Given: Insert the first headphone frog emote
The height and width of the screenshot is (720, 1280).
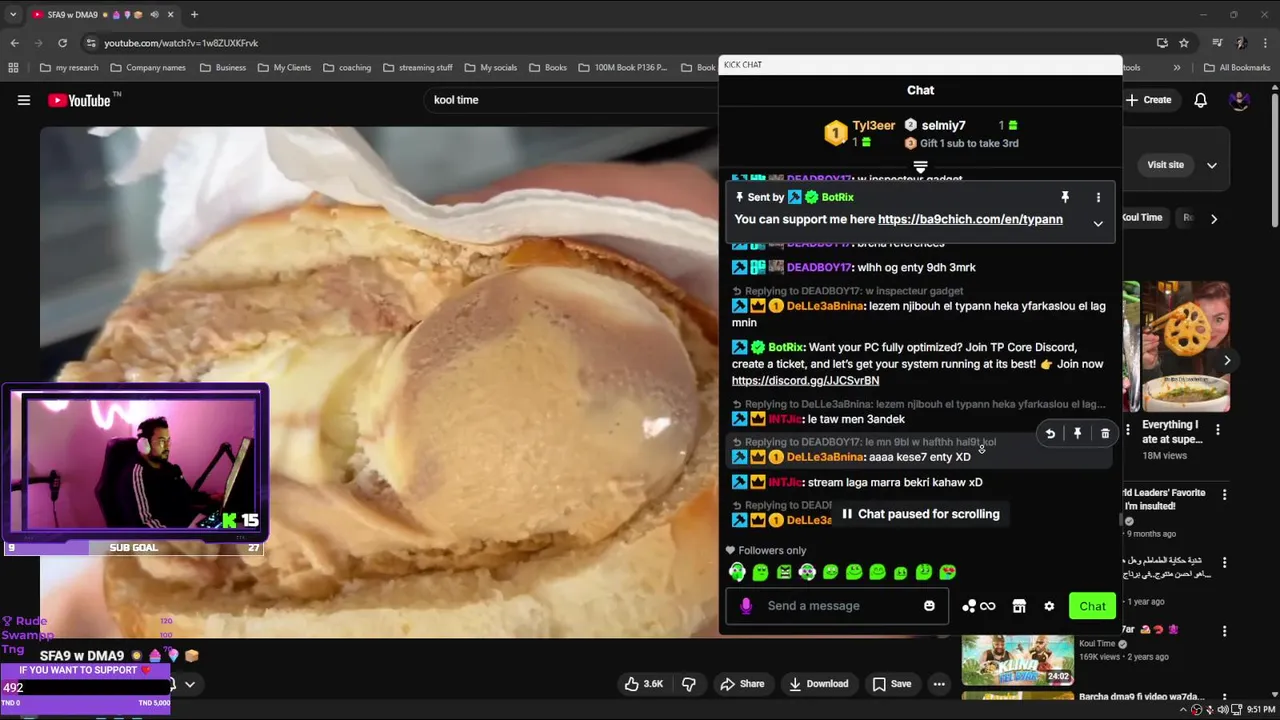Looking at the screenshot, I should coord(737,573).
